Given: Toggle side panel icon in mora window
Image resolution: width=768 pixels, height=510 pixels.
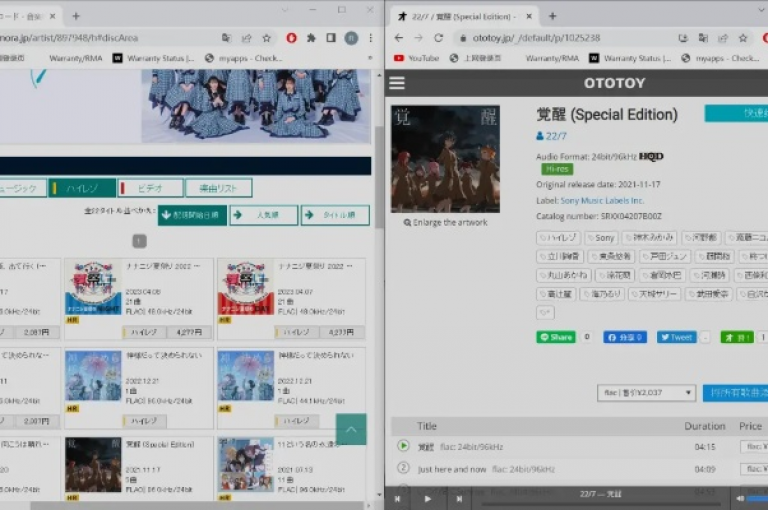Looking at the screenshot, I should point(331,38).
